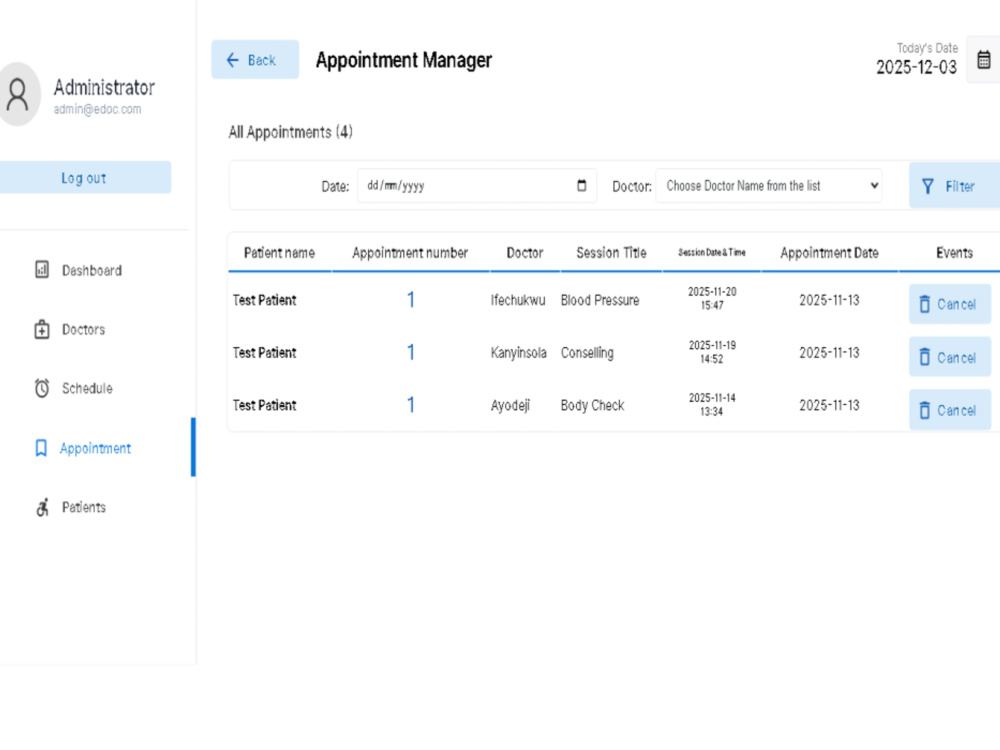Image resolution: width=1000 pixels, height=750 pixels.
Task: Click the trash icon in Ayodeji row
Action: tap(924, 410)
